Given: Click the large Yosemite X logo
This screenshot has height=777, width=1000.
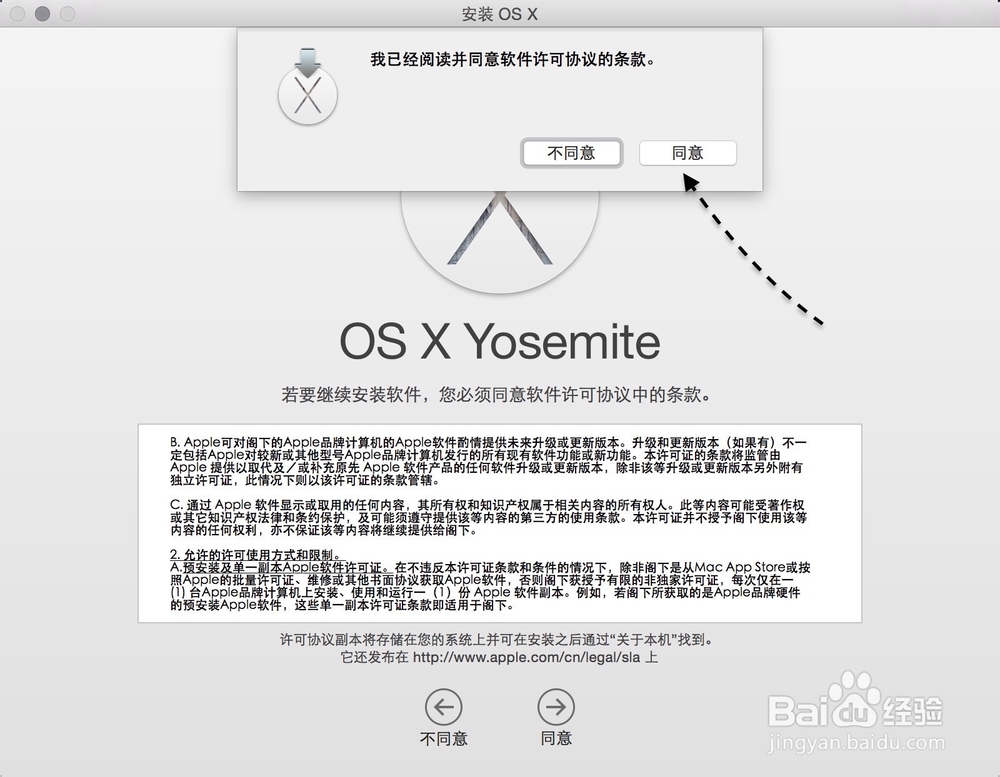Looking at the screenshot, I should point(500,241).
